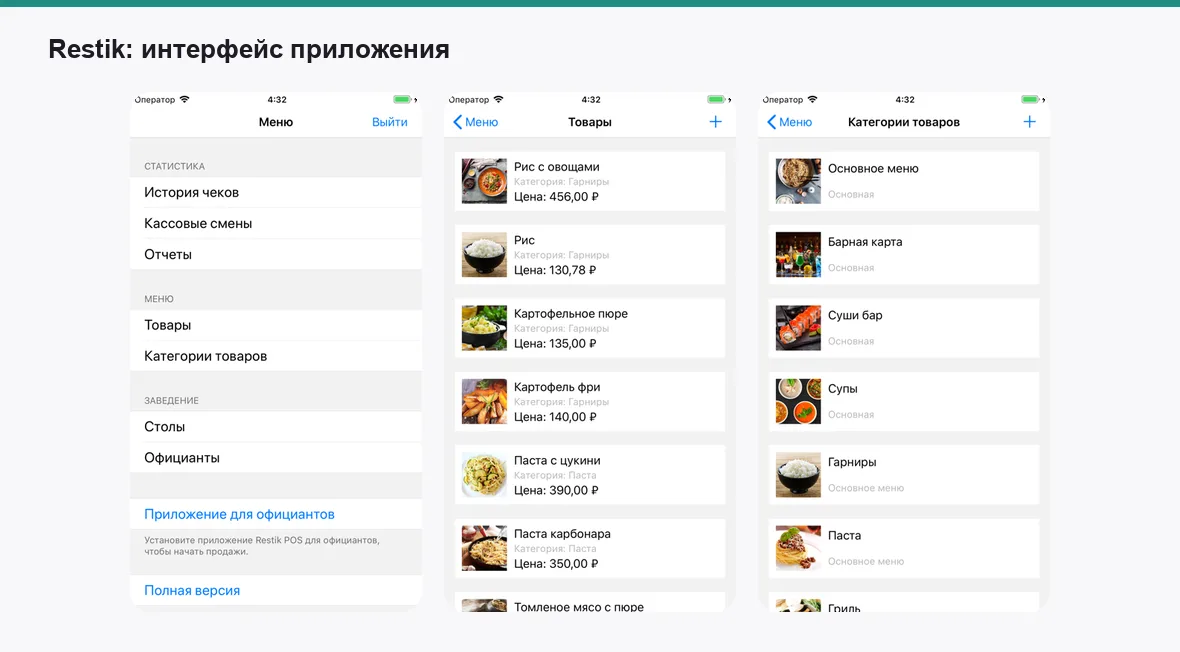Go back to Меню from Категории товаров screen
This screenshot has height=652, width=1180.
point(789,122)
